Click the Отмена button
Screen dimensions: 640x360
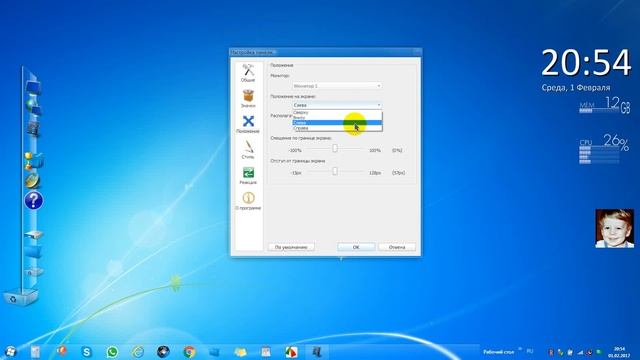397,247
